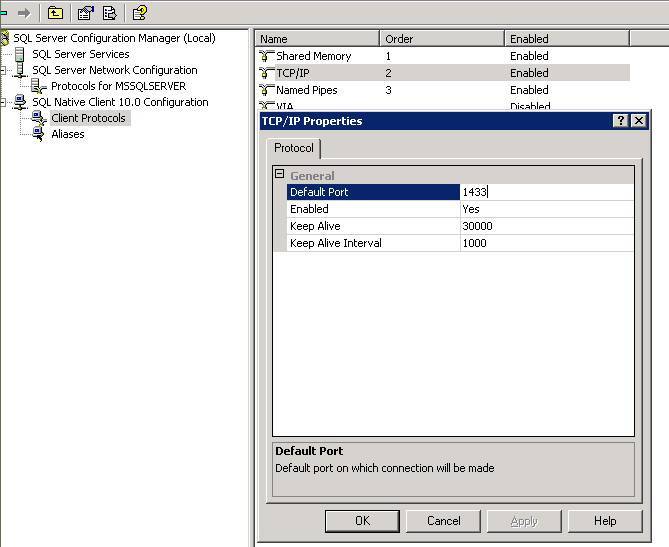
Task: Select the Named Pipes protocol icon
Action: 266,90
